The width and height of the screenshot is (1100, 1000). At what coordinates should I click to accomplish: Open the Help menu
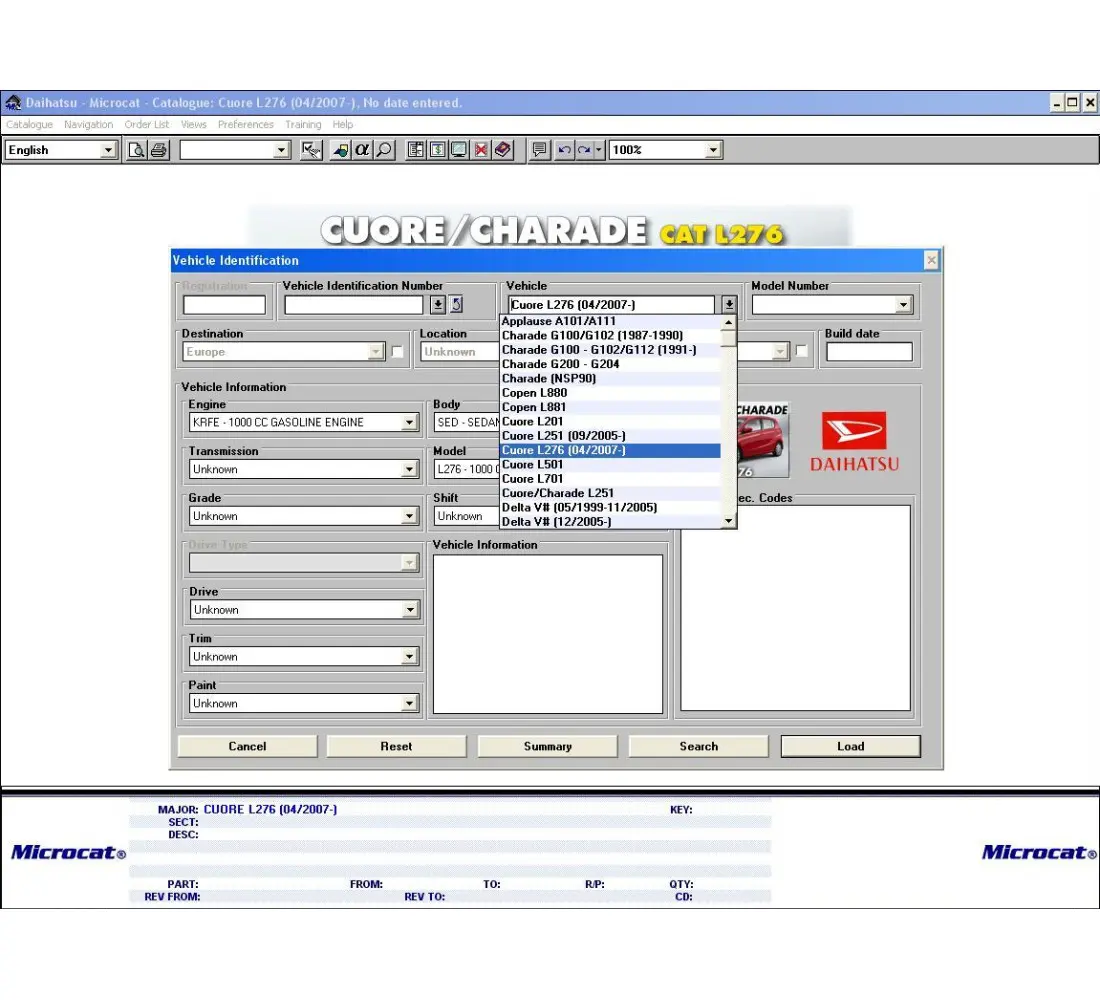coord(343,125)
